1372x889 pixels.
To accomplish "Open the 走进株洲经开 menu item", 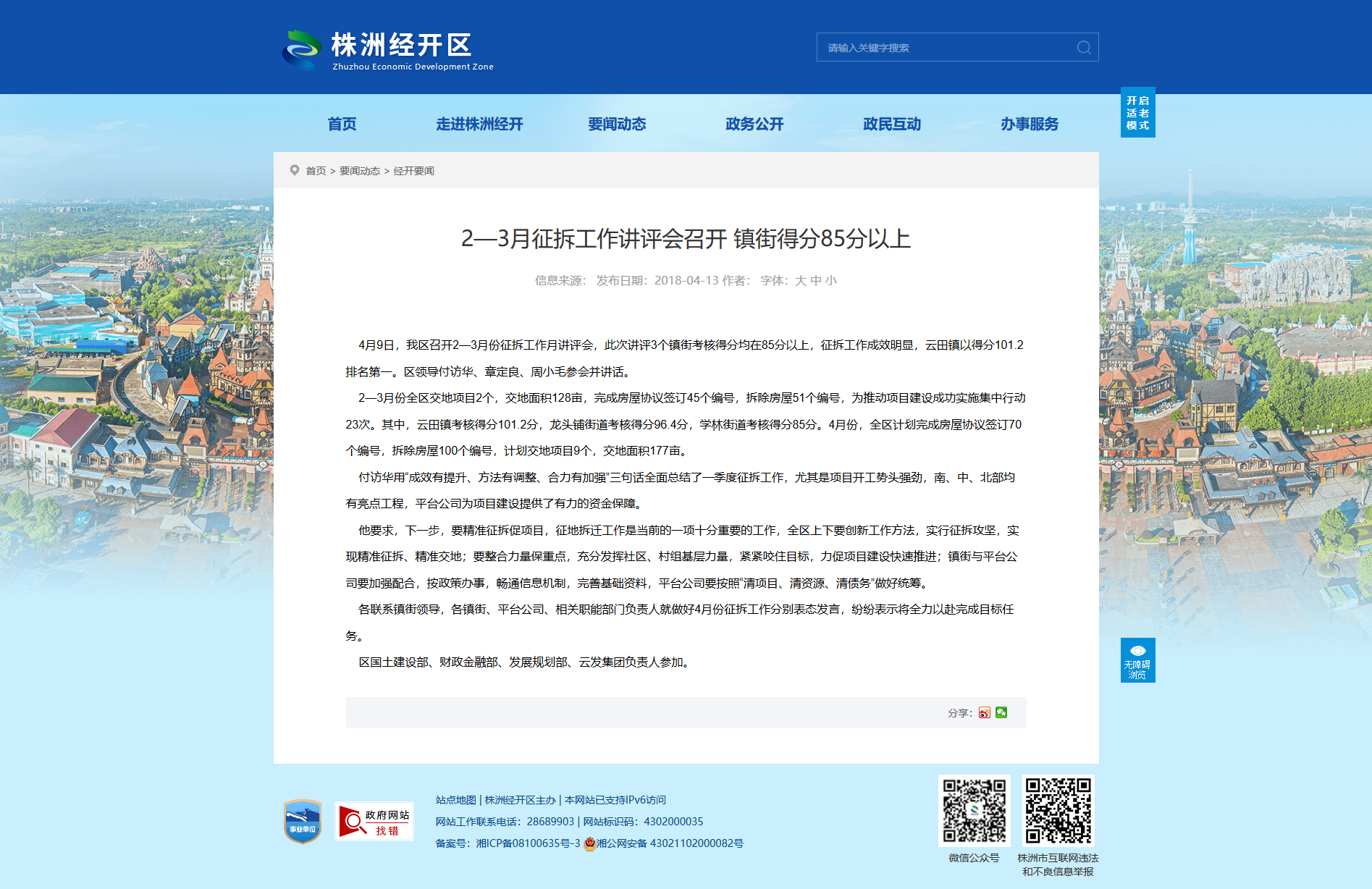I will 479,124.
